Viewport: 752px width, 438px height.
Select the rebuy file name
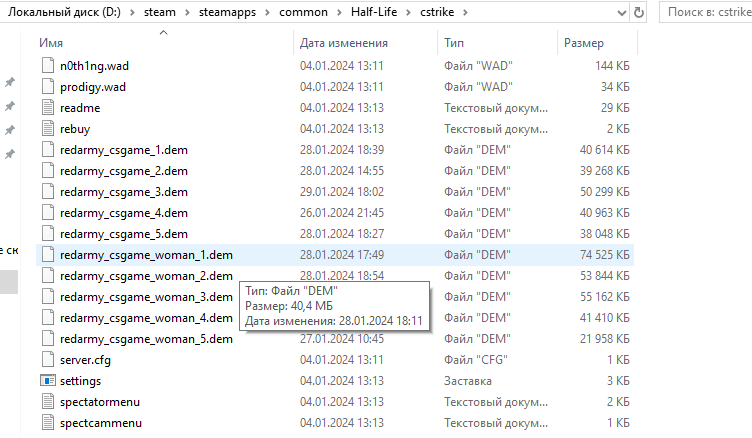pos(75,130)
